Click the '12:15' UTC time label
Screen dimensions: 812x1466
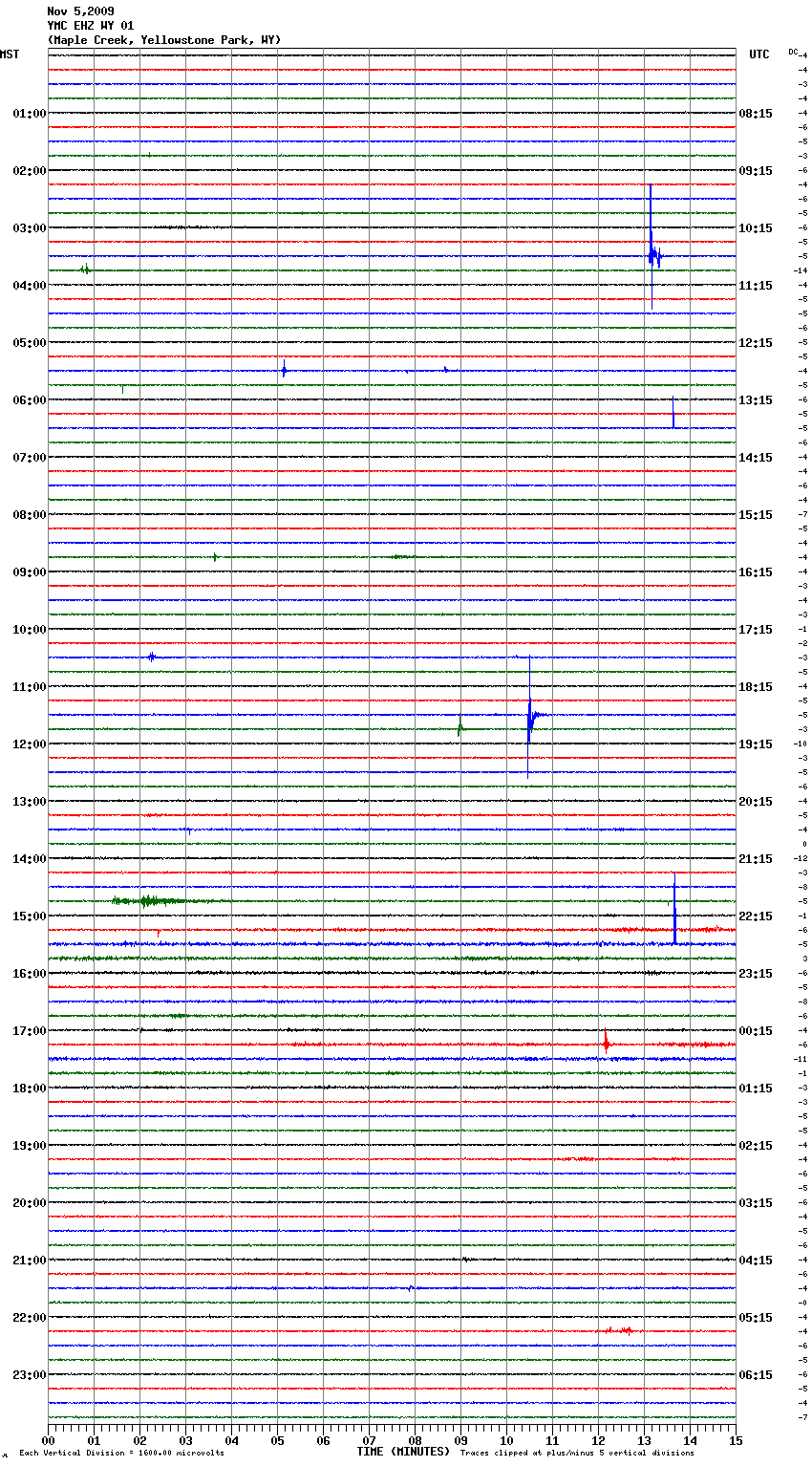(756, 343)
